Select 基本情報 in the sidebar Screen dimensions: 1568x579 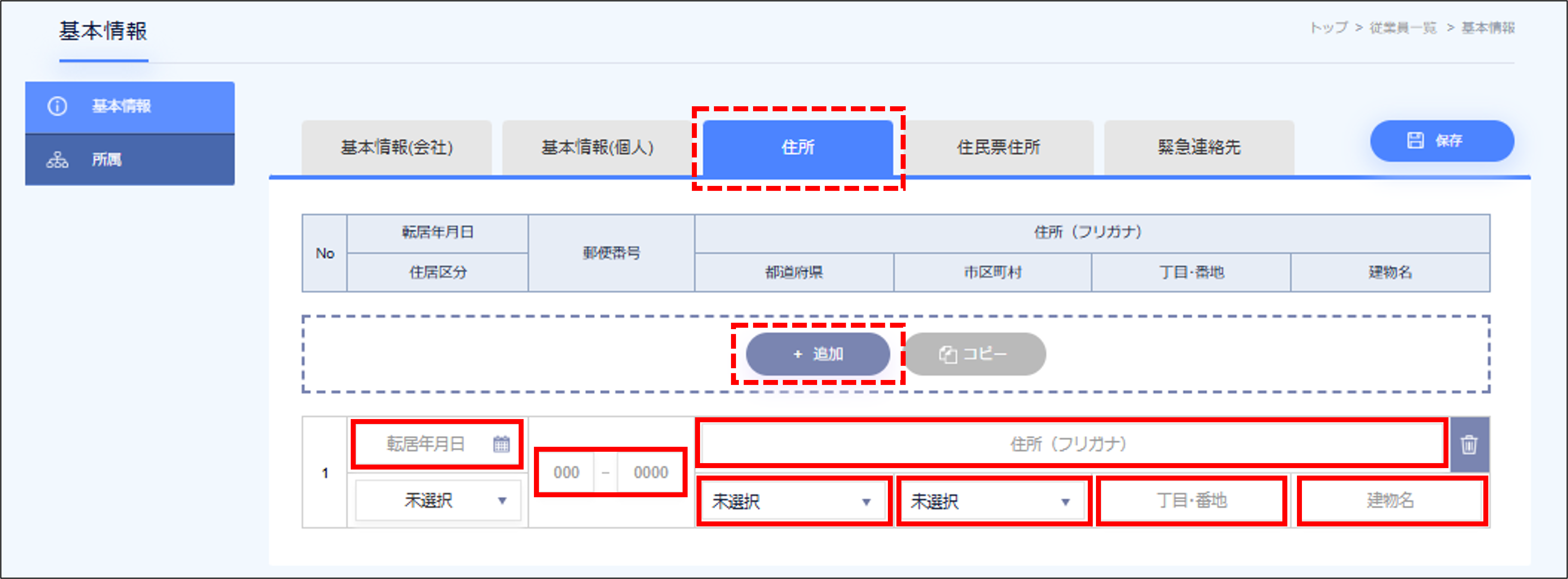pos(129,107)
